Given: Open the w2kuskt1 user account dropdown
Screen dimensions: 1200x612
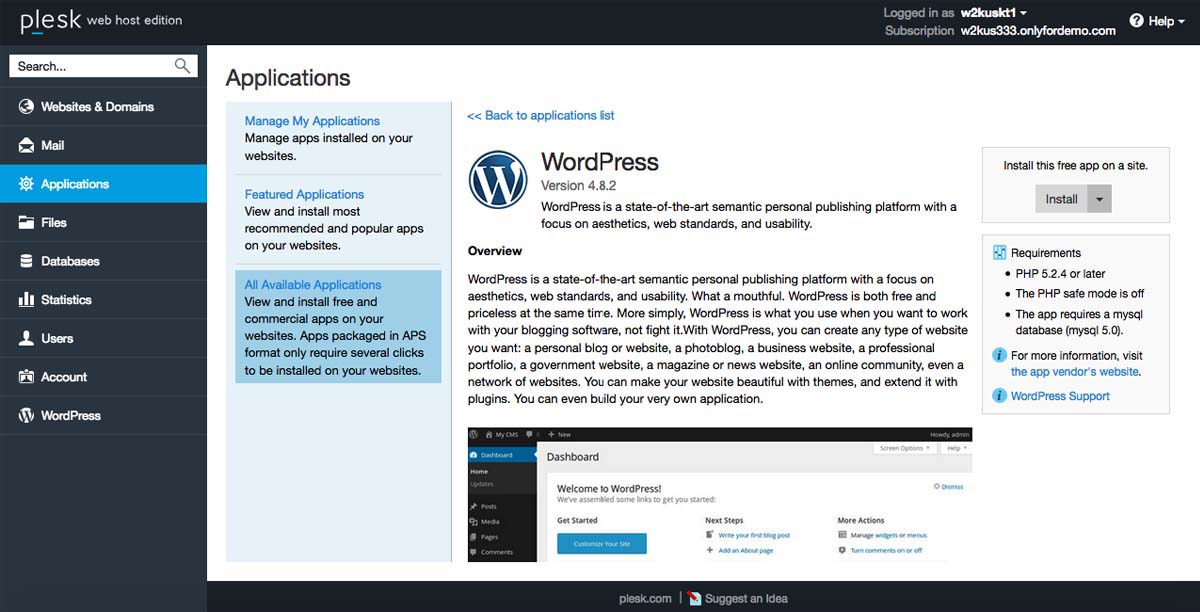Looking at the screenshot, I should point(994,13).
